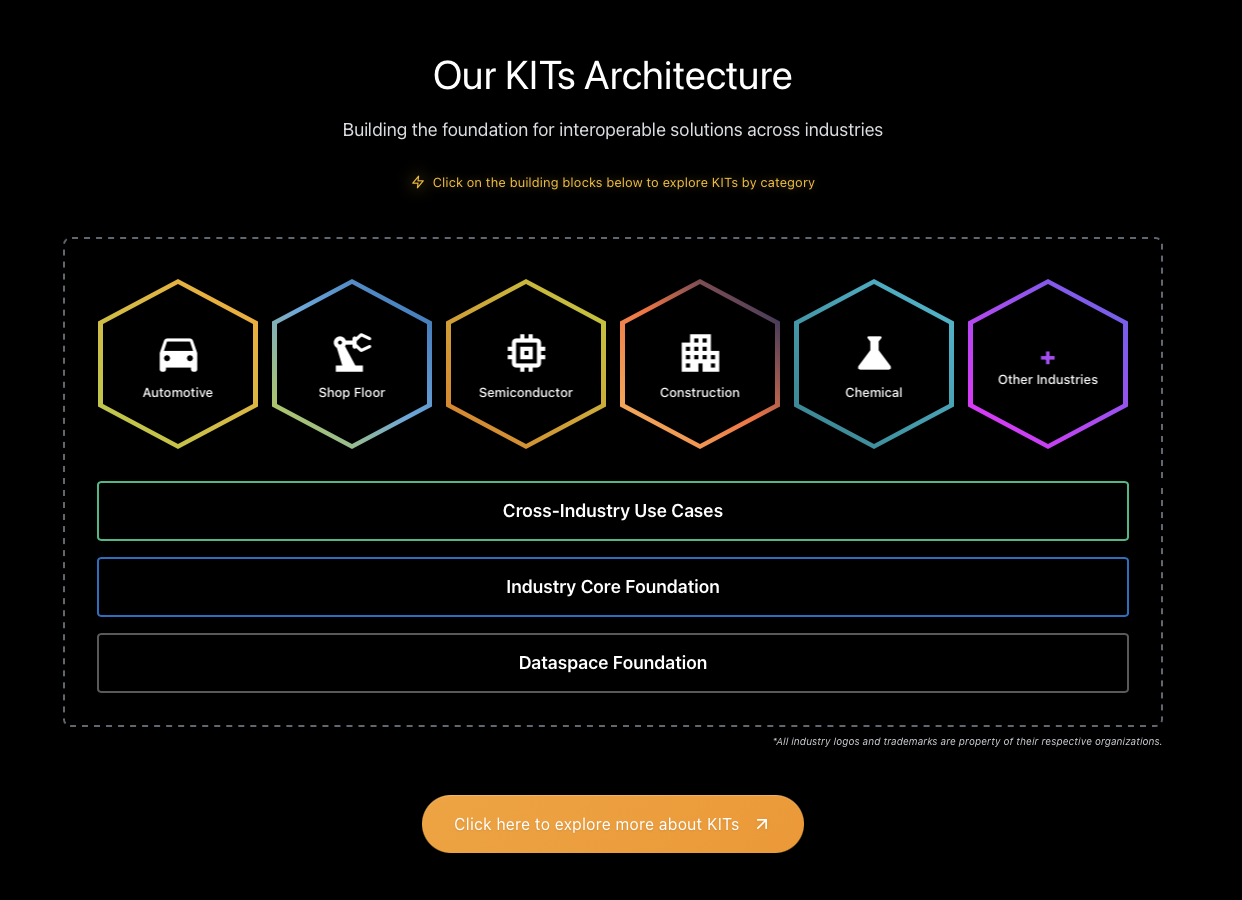Viewport: 1242px width, 900px height.
Task: Open the Semiconductor chip icon
Action: (526, 353)
